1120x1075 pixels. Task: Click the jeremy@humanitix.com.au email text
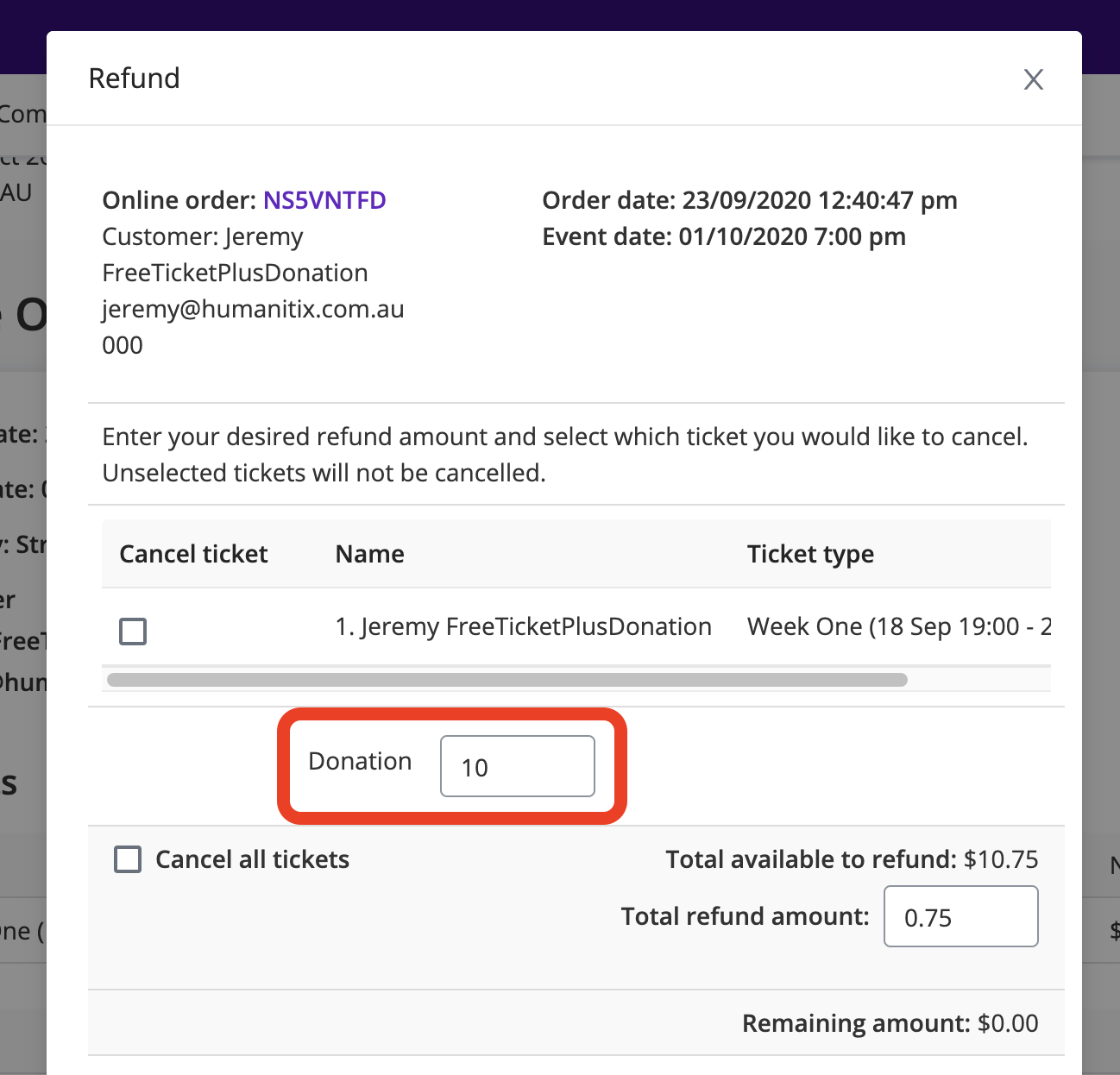[253, 309]
